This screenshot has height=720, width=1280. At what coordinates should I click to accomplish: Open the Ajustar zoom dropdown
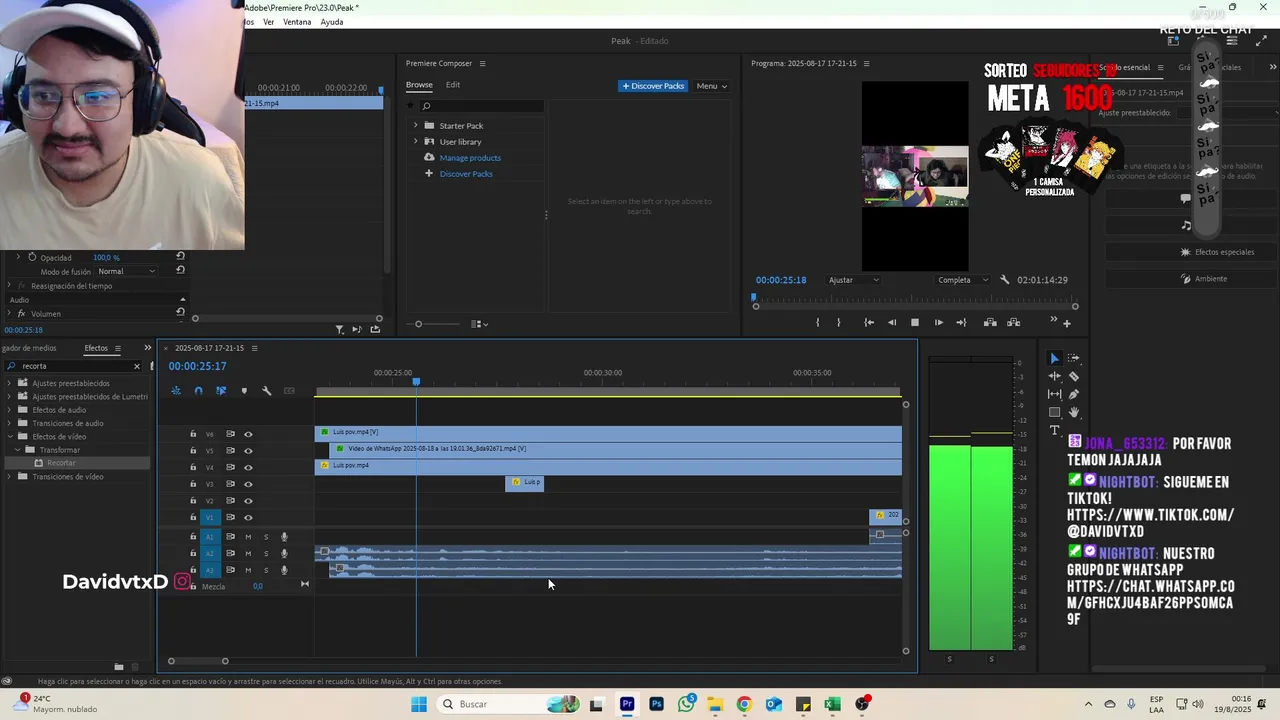[x=854, y=280]
